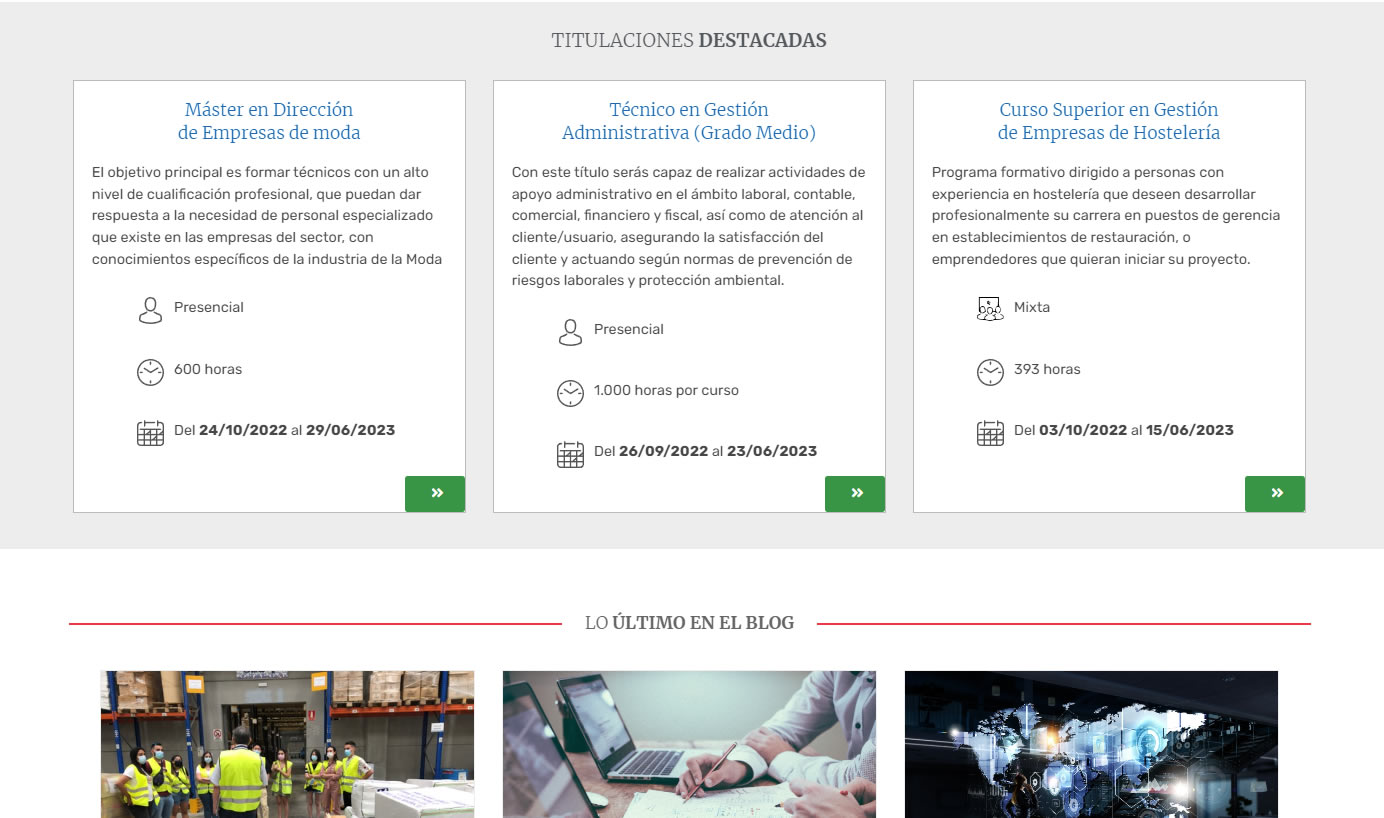
Task: Click the clock icon beside 600 horas
Action: tap(150, 372)
